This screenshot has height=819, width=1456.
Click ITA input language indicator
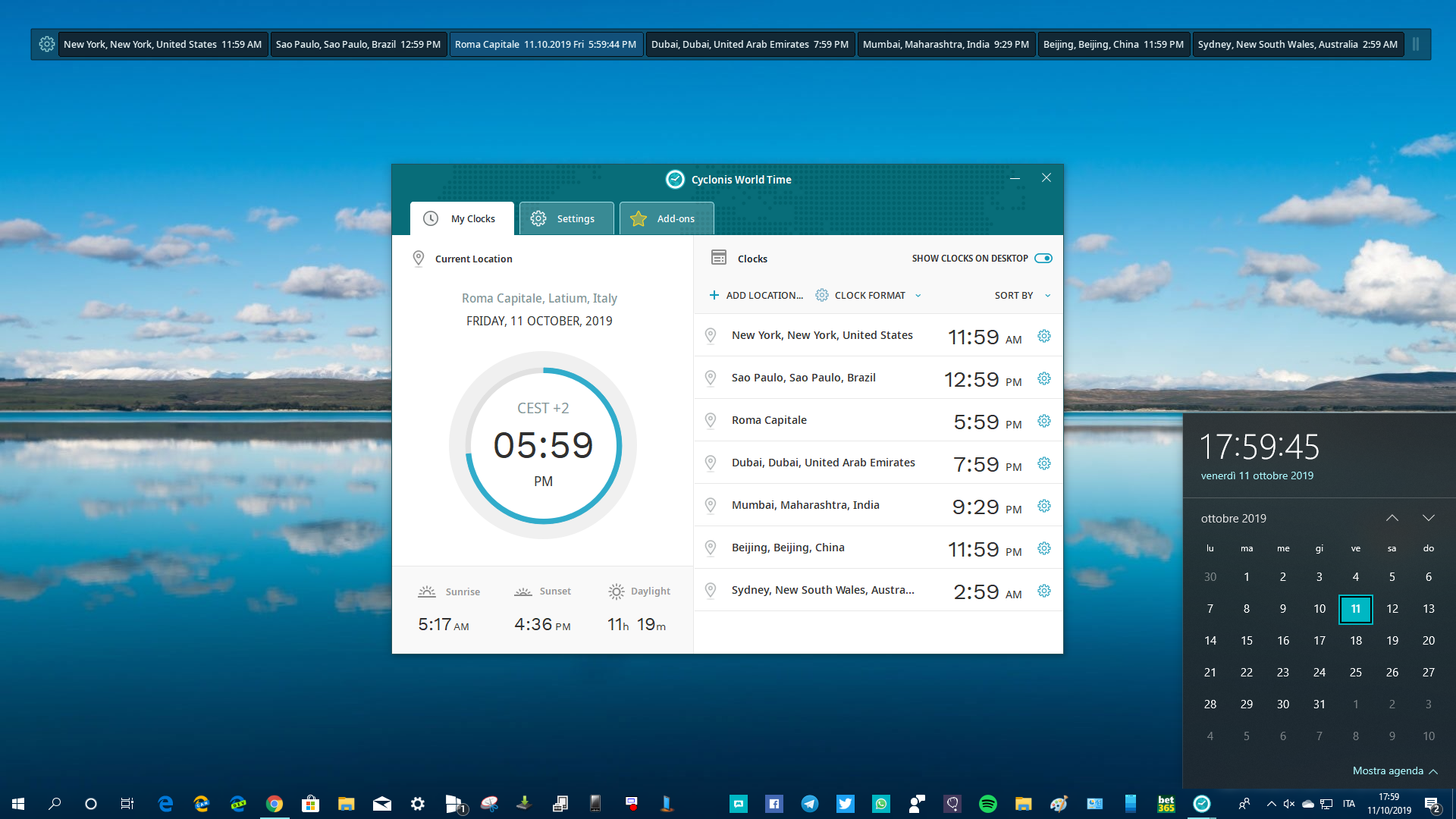(x=1348, y=804)
